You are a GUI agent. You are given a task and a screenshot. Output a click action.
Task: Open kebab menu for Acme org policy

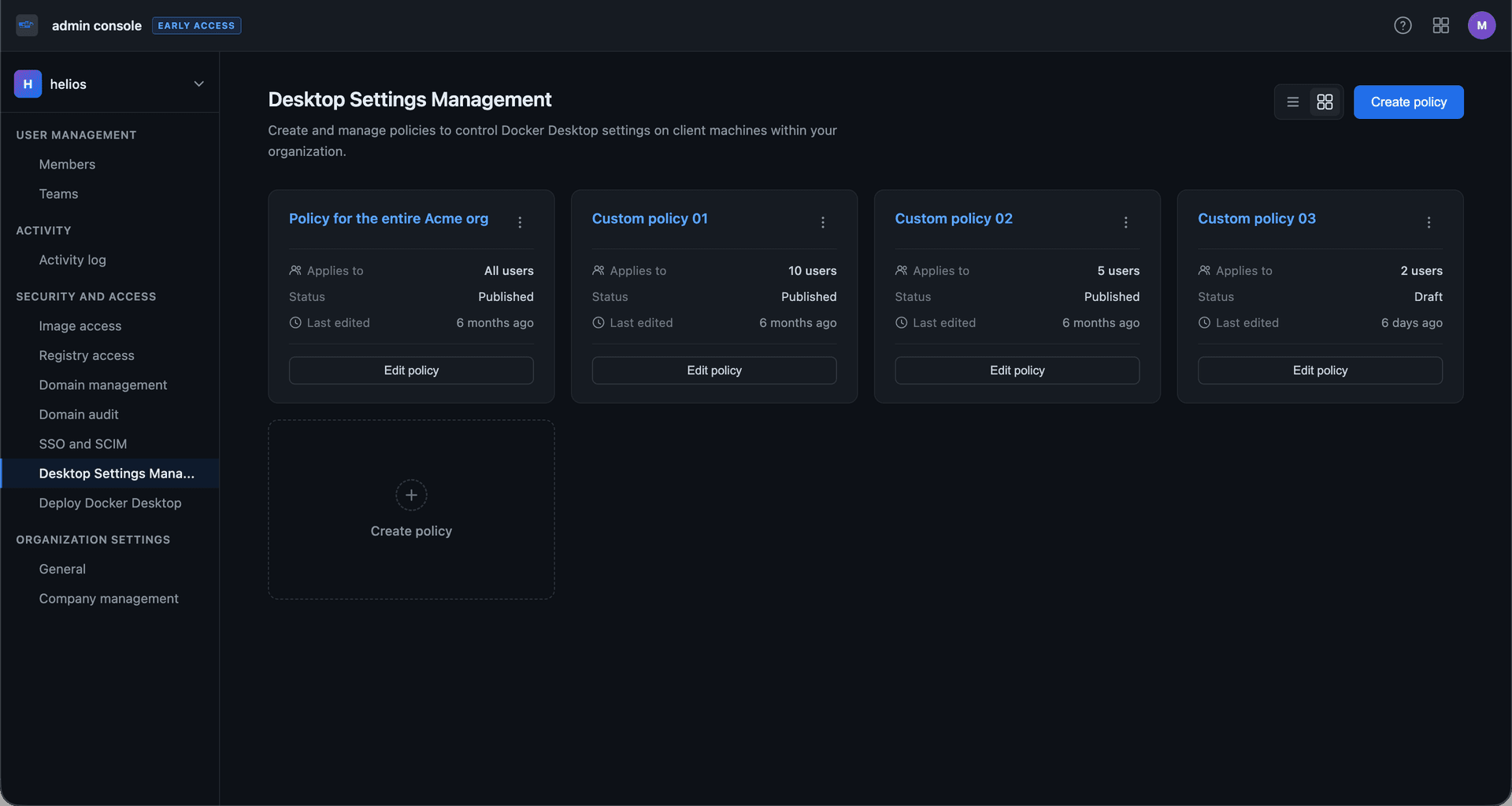(x=520, y=222)
